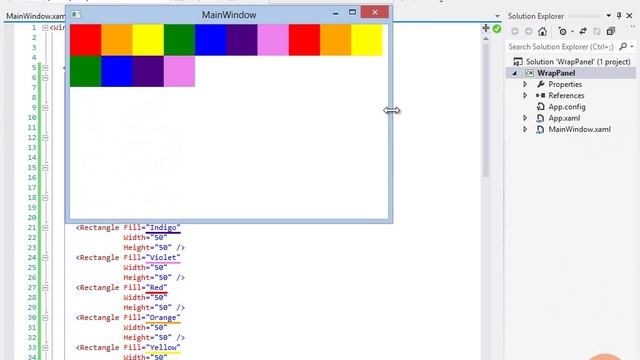Select App.xaml file in Solution Explorer
Viewport: 640px width, 360px height.
(564, 118)
